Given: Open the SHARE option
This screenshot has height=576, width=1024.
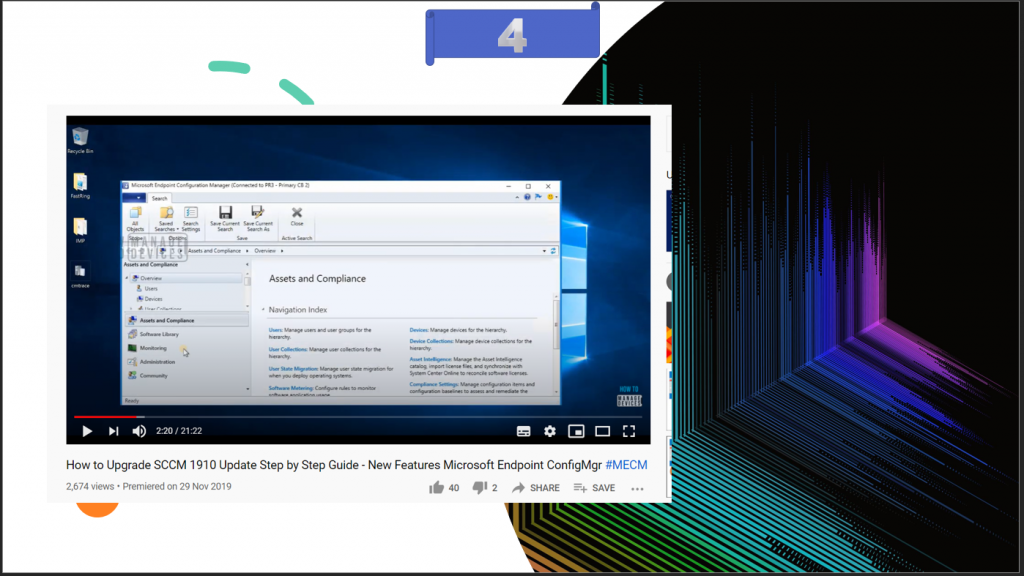Looking at the screenshot, I should (x=536, y=488).
